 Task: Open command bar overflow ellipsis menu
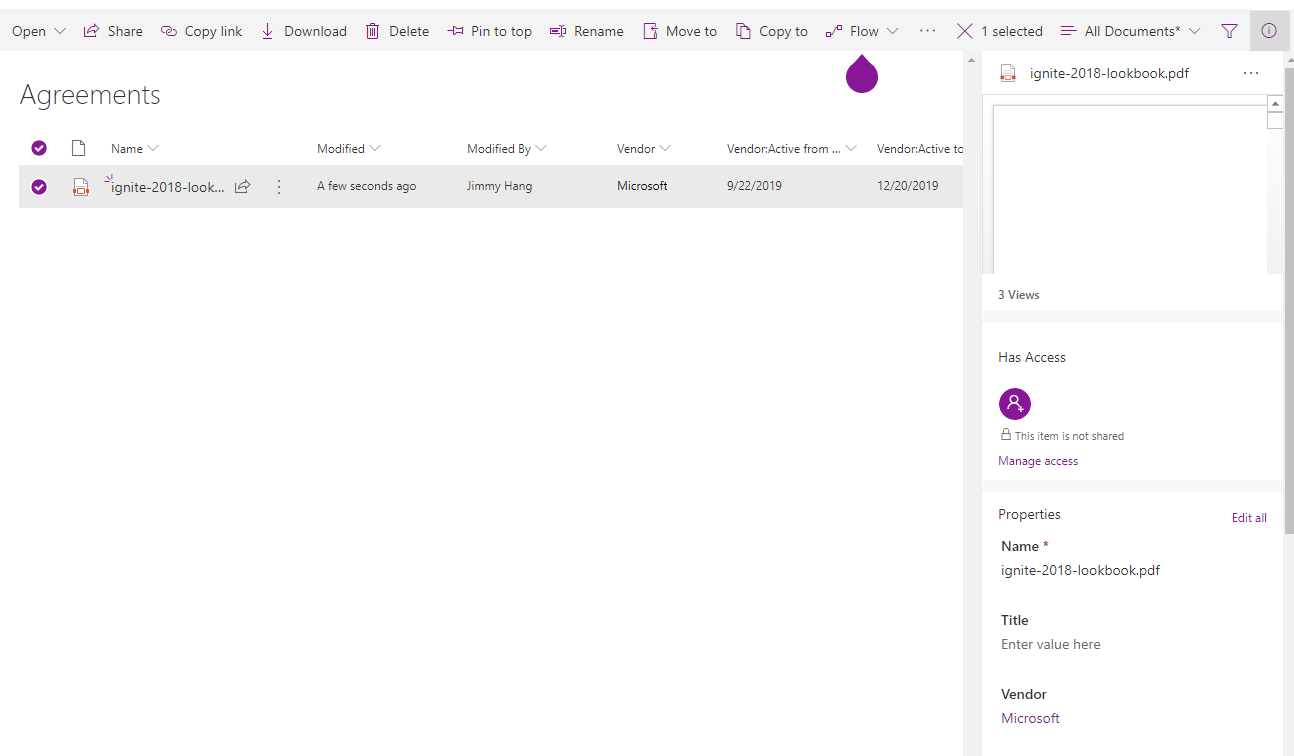927,31
